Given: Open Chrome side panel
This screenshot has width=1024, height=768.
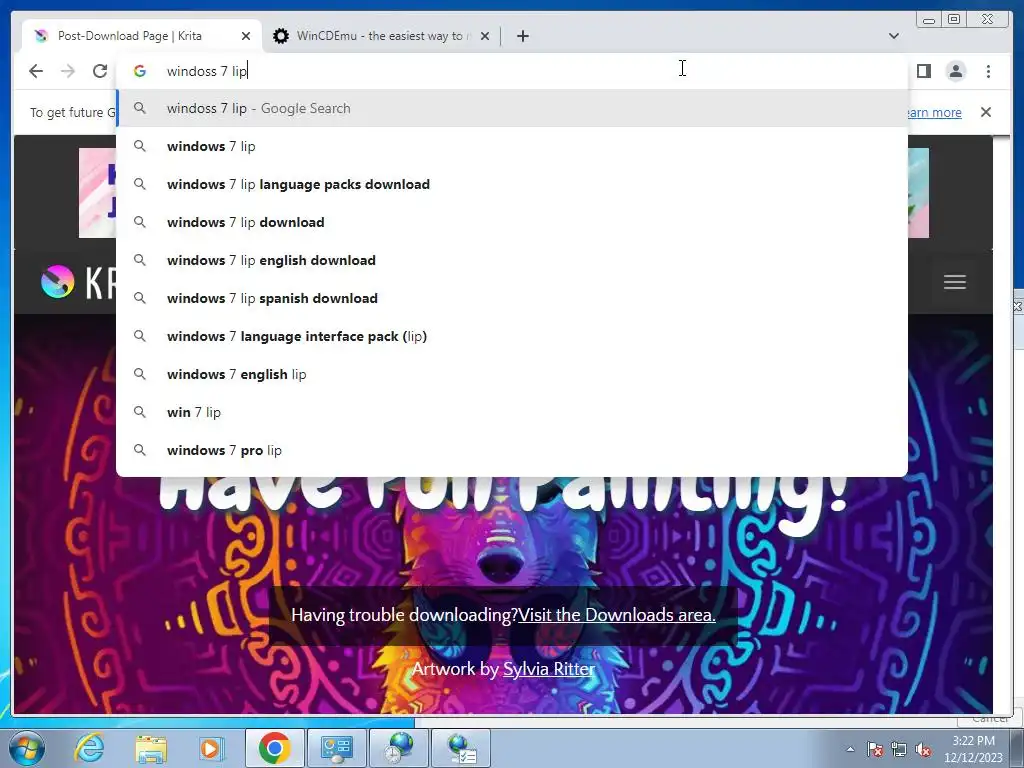Looking at the screenshot, I should coord(923,71).
